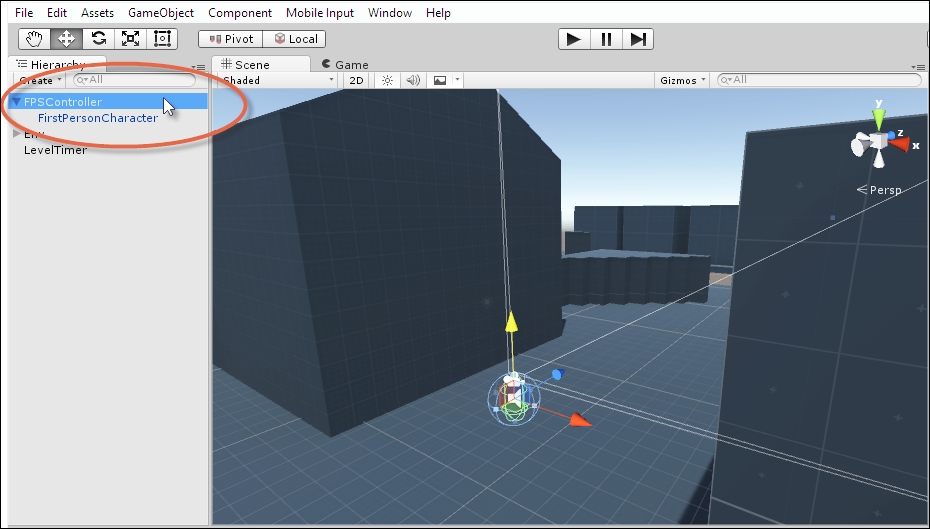Start Play mode with the play button
The height and width of the screenshot is (529, 930).
[x=574, y=39]
